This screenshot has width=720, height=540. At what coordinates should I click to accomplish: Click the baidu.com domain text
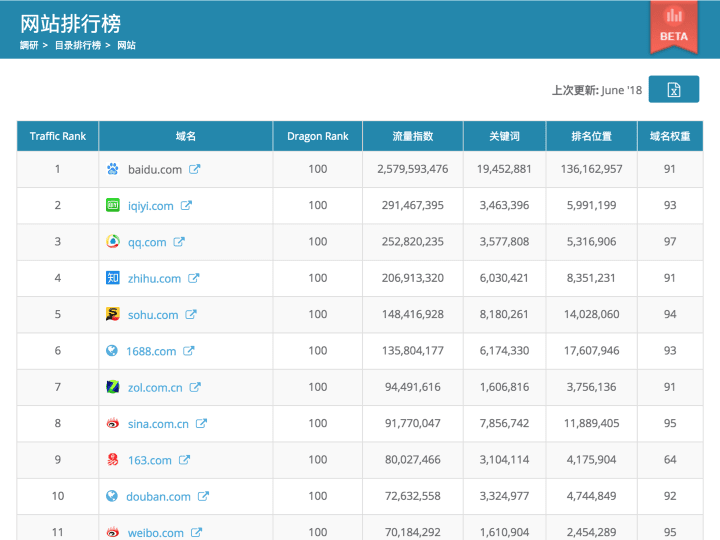point(155,170)
